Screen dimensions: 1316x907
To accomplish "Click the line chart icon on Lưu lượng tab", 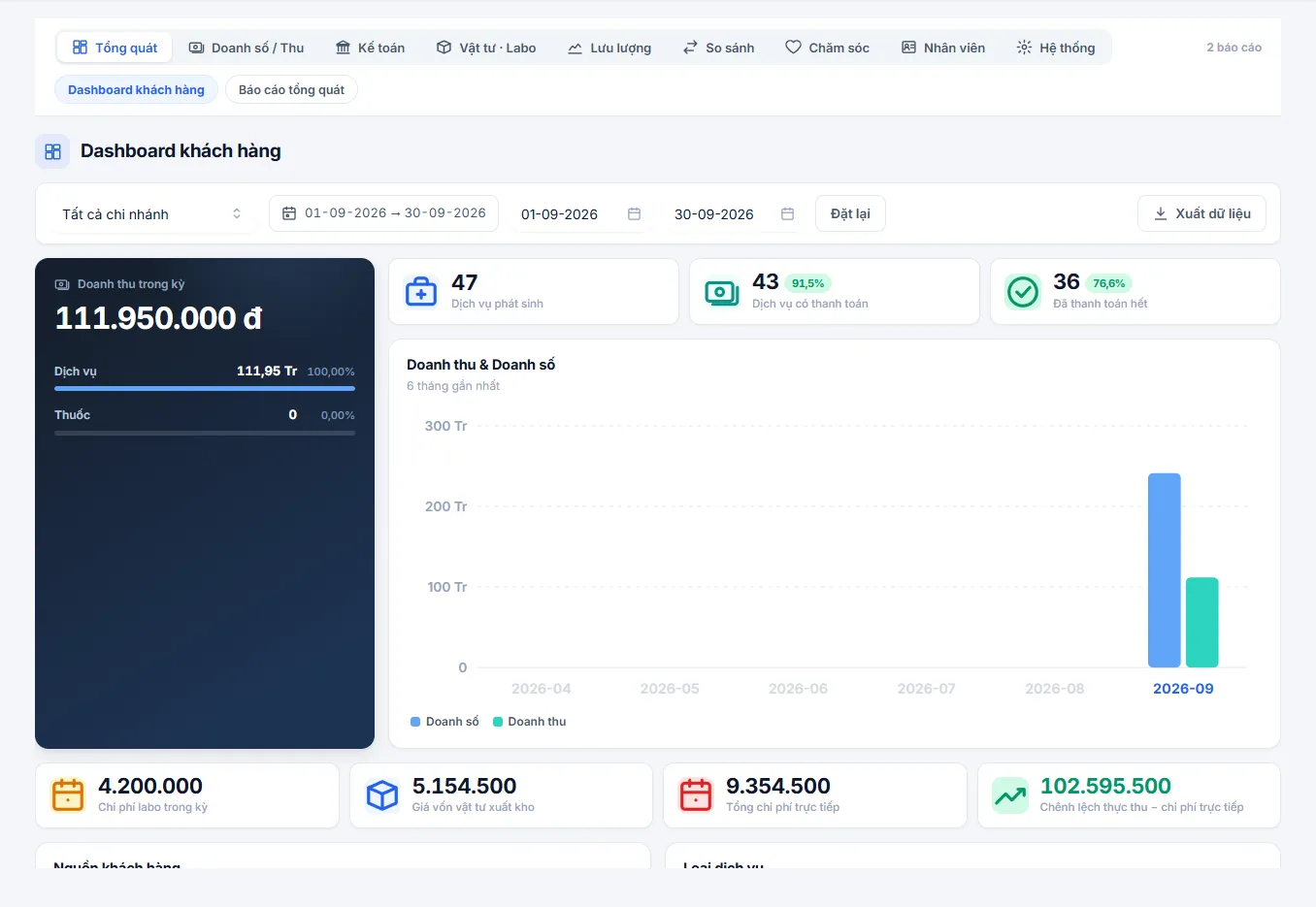I will 575,48.
